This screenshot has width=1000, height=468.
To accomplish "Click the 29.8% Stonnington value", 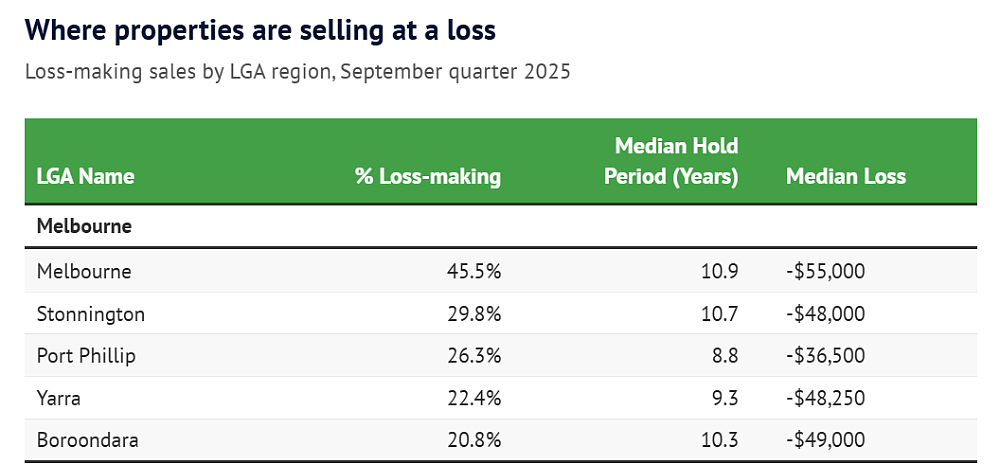I will 474,314.
